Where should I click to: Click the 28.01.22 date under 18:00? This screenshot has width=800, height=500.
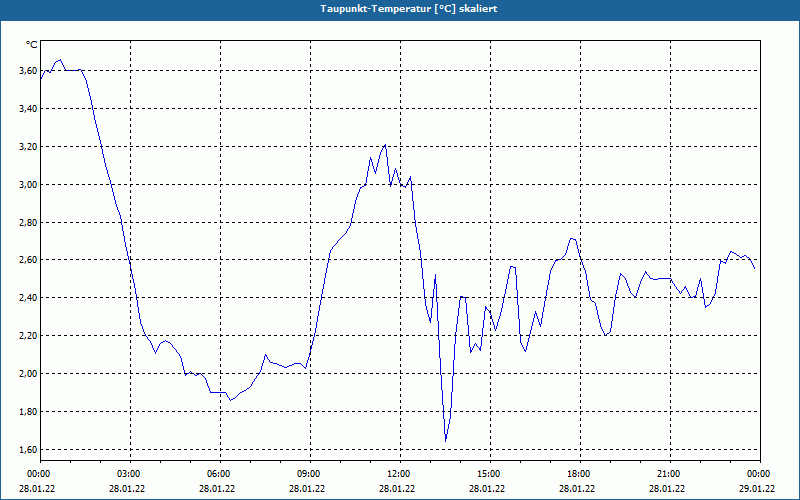(577, 488)
